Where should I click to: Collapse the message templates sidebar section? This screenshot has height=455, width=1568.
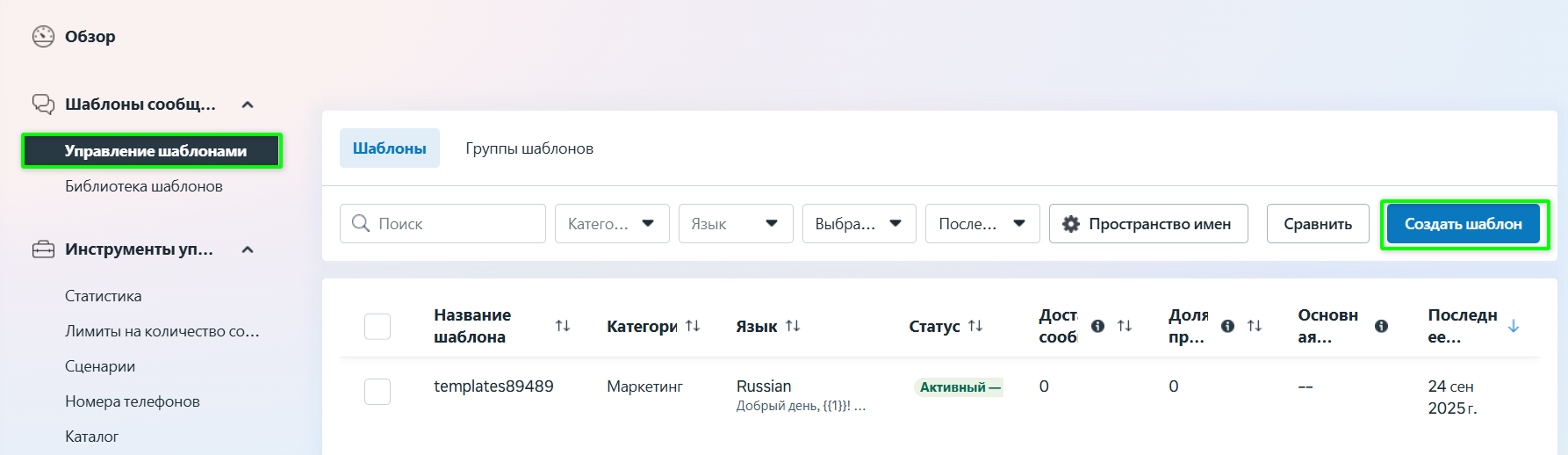[248, 105]
